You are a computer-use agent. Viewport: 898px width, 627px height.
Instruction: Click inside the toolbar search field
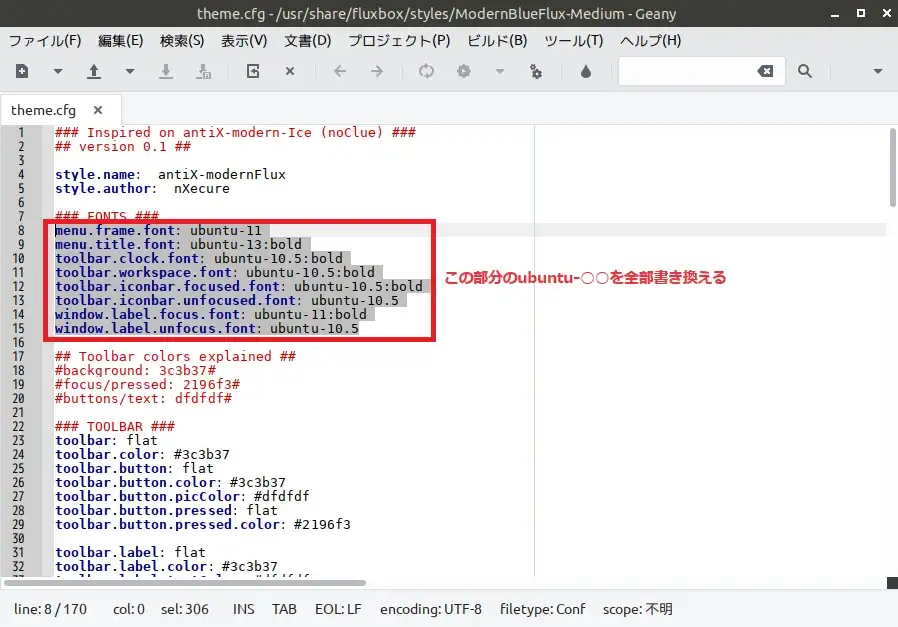coord(685,71)
